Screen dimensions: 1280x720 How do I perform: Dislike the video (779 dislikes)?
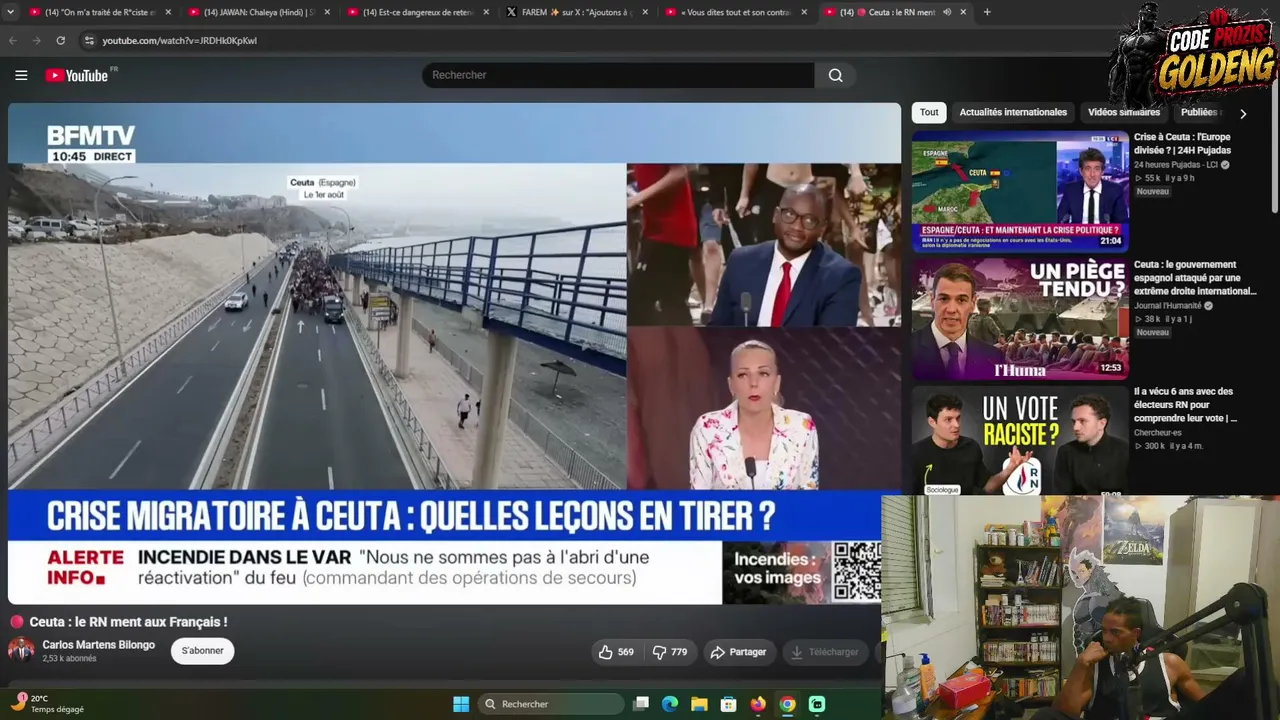670,652
